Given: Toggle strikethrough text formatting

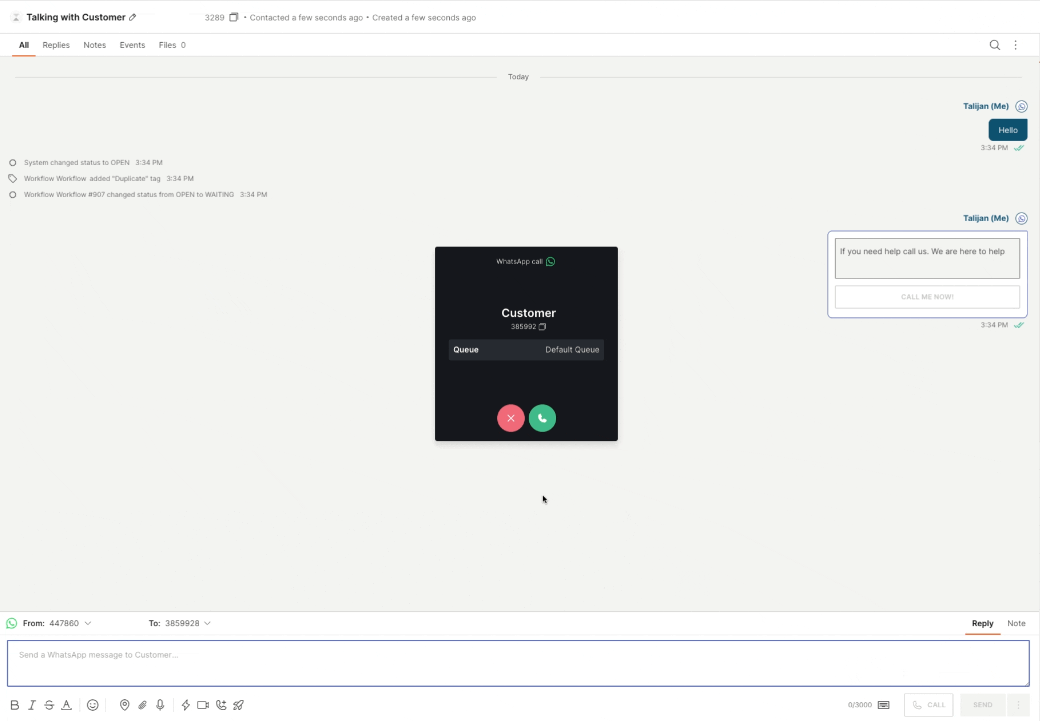Looking at the screenshot, I should tap(49, 705).
